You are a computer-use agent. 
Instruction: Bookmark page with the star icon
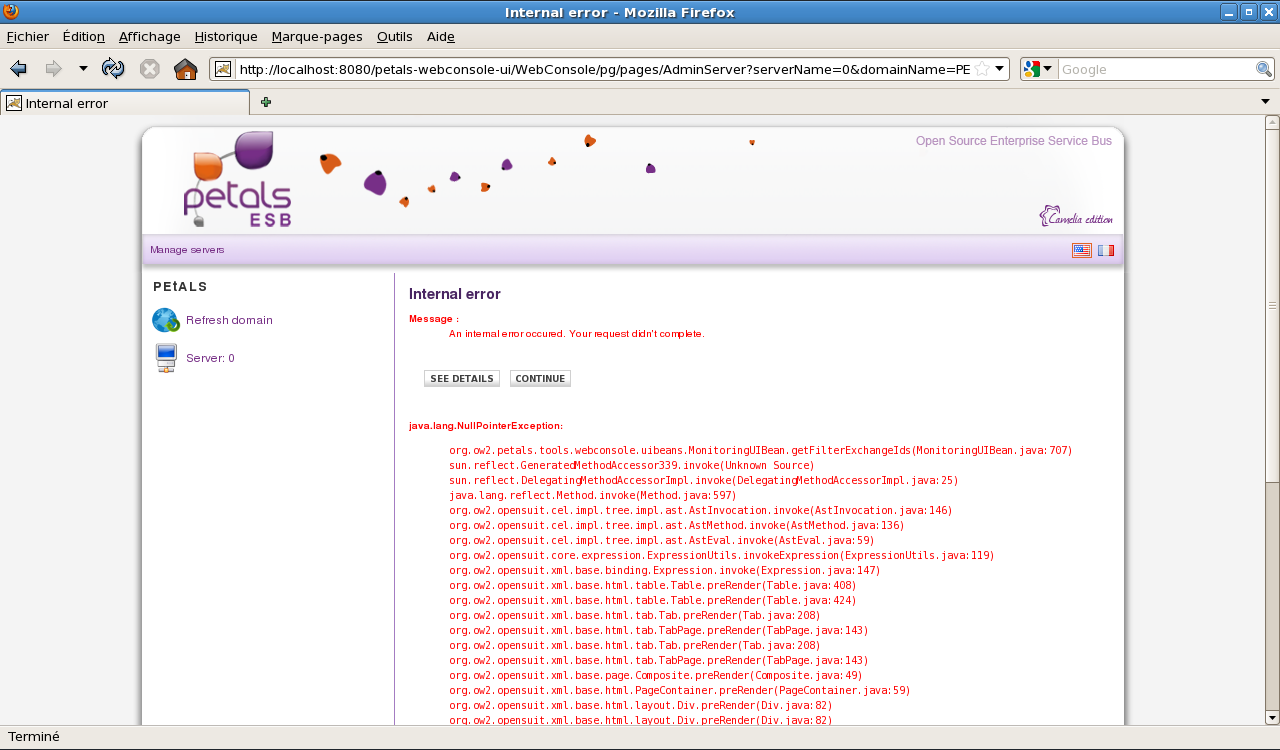point(982,69)
